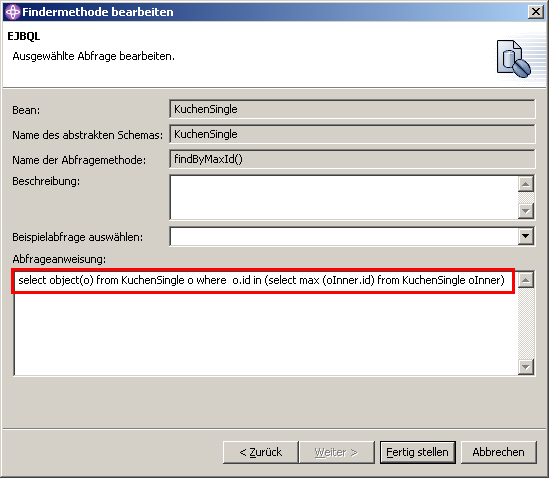Image resolution: width=549 pixels, height=478 pixels.
Task: Click Abfrageanweisung scrollbar down arrow
Action: (x=526, y=367)
